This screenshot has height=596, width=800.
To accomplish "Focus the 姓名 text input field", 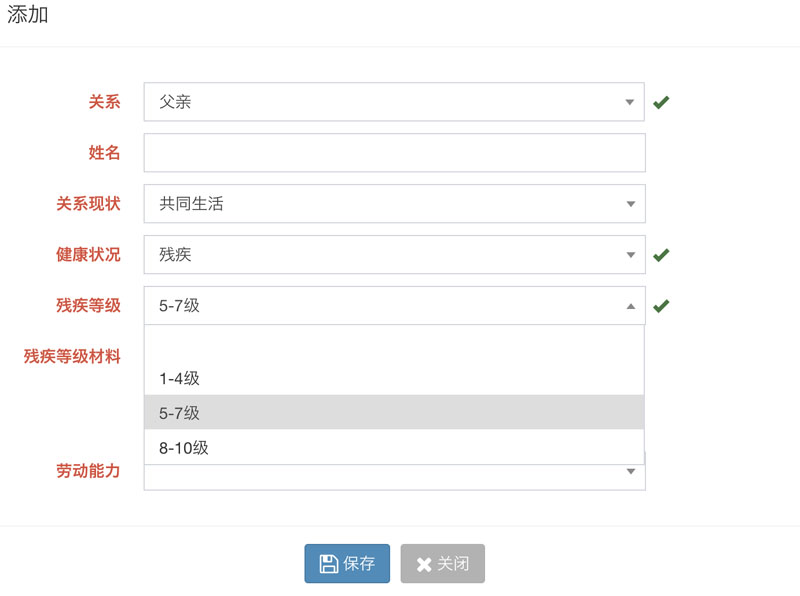I will click(x=394, y=153).
